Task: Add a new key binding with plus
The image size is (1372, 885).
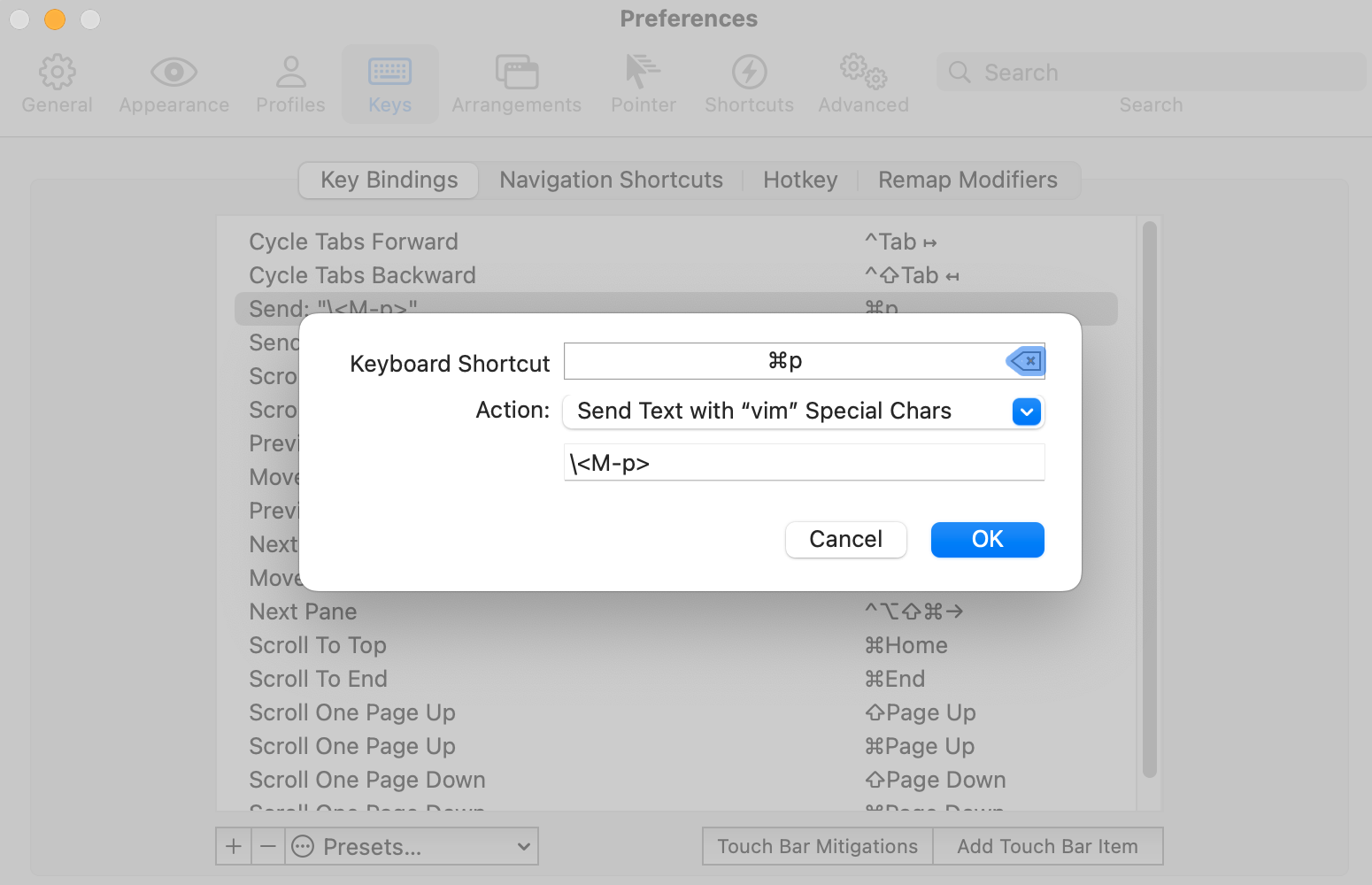Action: [234, 847]
